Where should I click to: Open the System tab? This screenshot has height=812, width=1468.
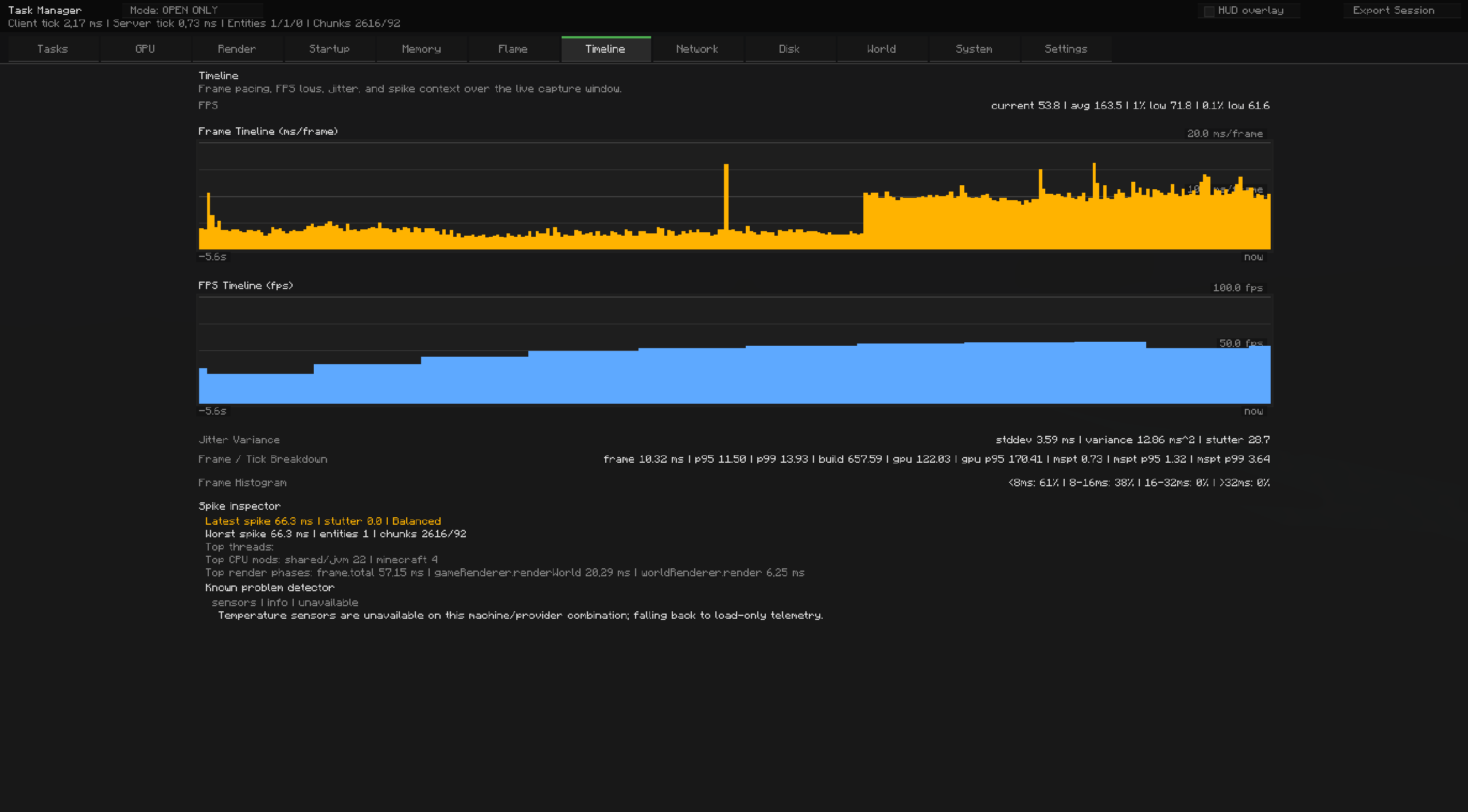coord(974,49)
